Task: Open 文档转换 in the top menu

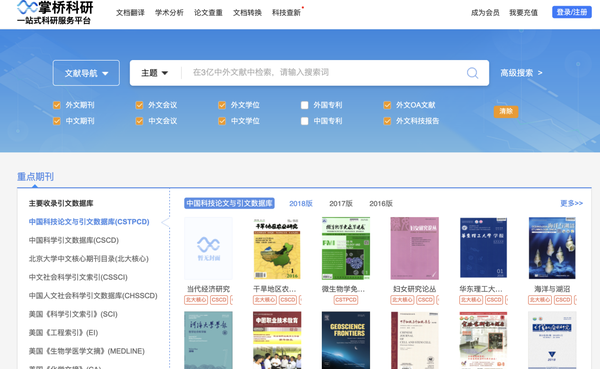Action: [x=247, y=13]
